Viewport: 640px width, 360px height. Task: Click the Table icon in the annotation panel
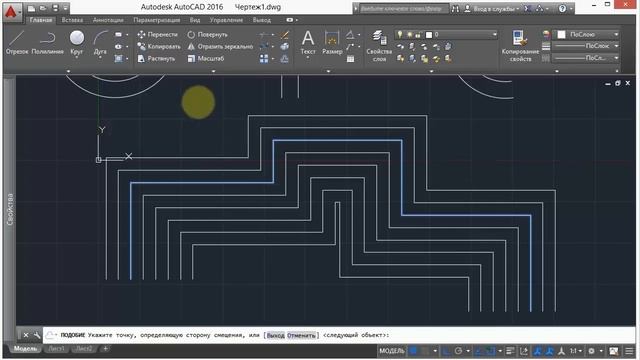point(351,59)
